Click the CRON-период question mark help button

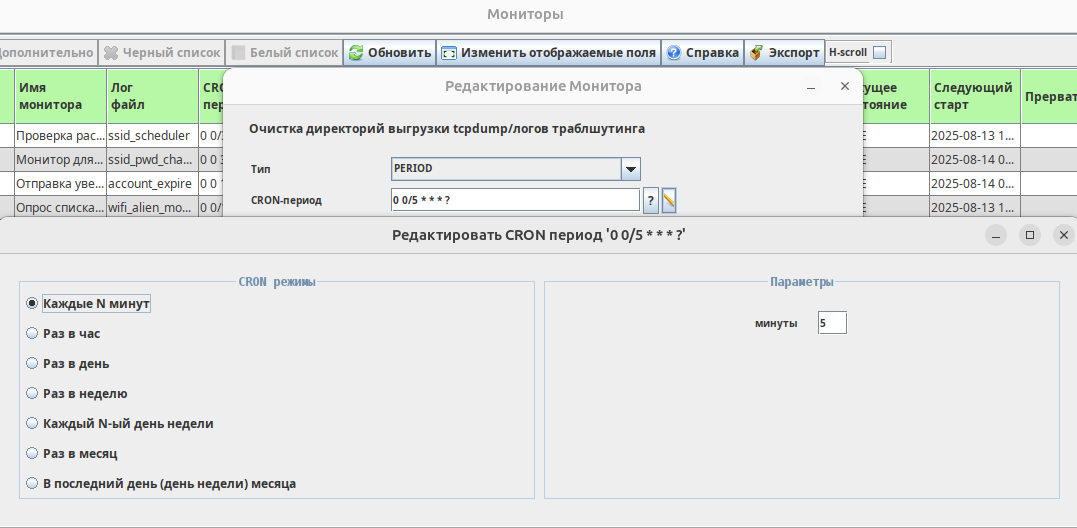650,200
